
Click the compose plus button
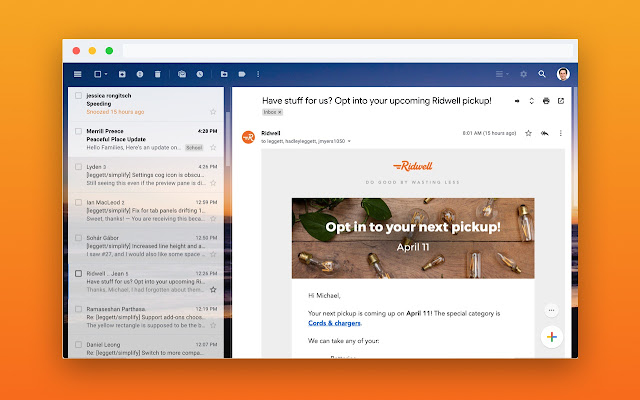point(552,337)
